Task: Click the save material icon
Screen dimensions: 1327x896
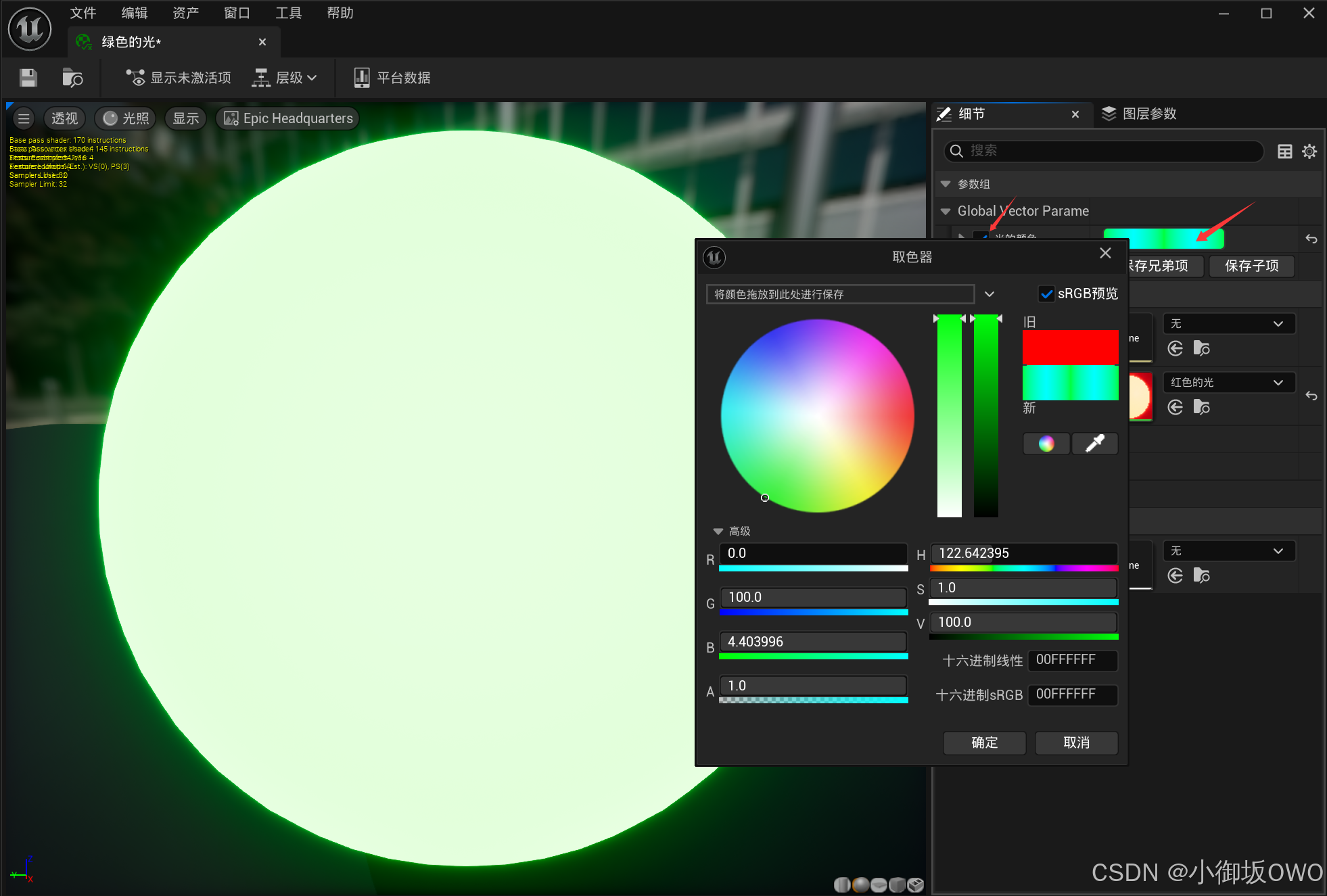Action: (x=28, y=78)
